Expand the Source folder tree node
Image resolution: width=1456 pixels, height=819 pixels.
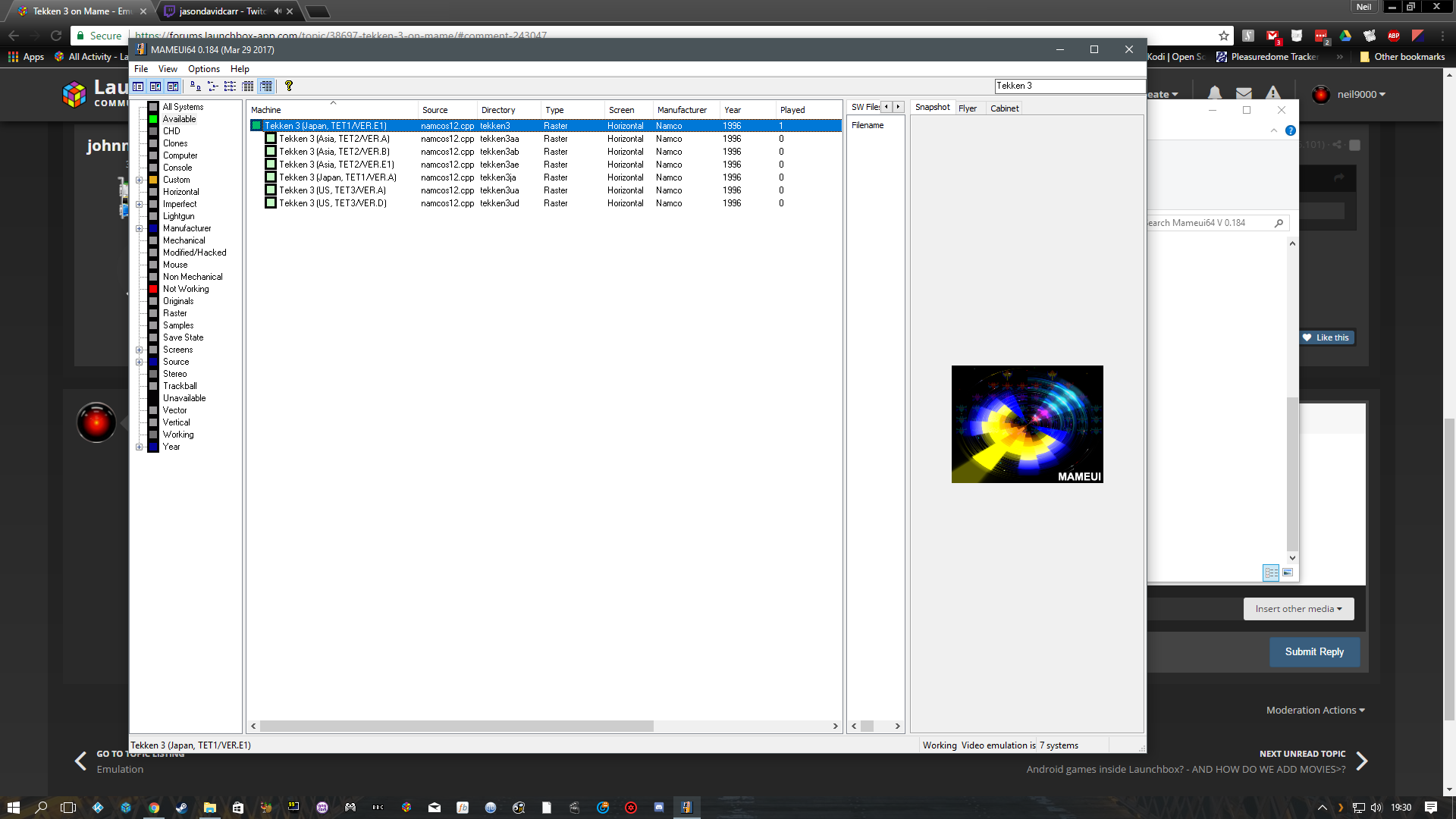pos(139,362)
